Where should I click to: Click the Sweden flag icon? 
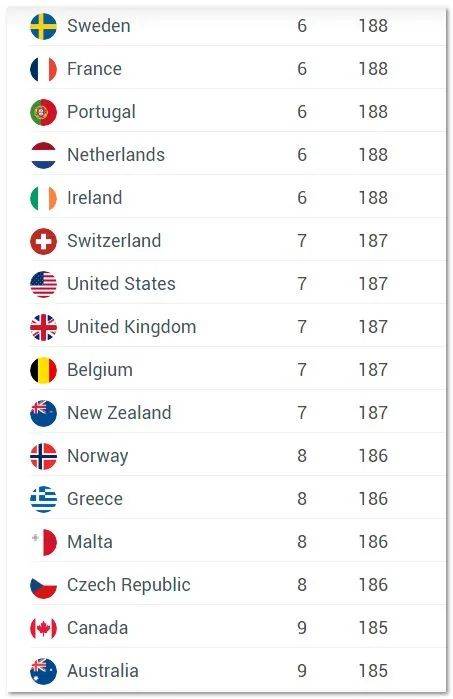coord(43,26)
